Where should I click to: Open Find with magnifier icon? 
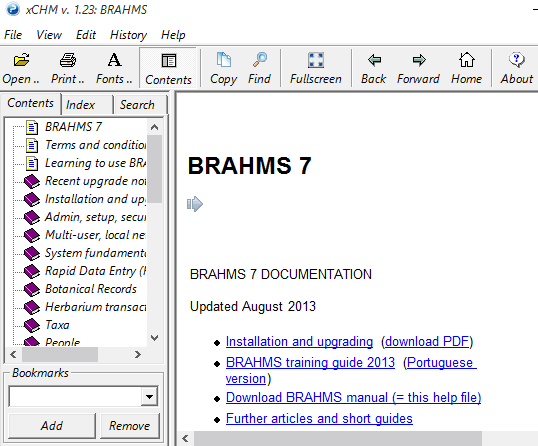click(x=260, y=60)
